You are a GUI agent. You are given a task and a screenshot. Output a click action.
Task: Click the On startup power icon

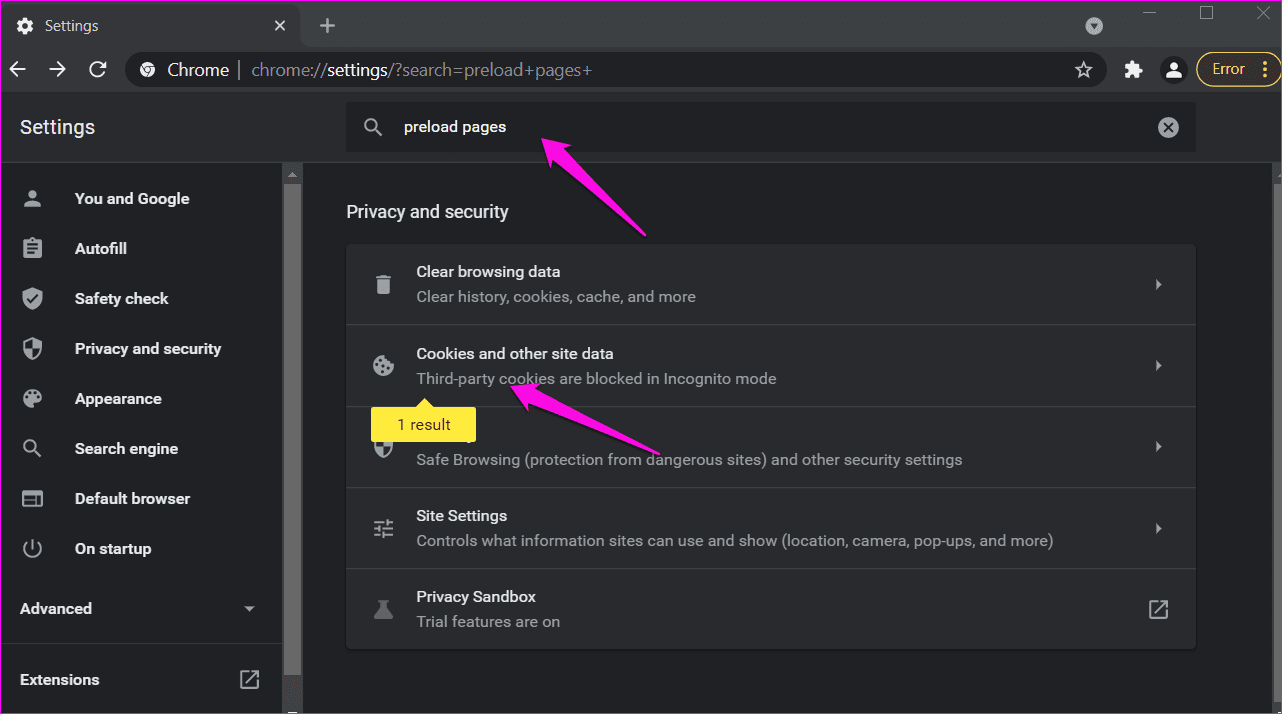pyautogui.click(x=33, y=548)
